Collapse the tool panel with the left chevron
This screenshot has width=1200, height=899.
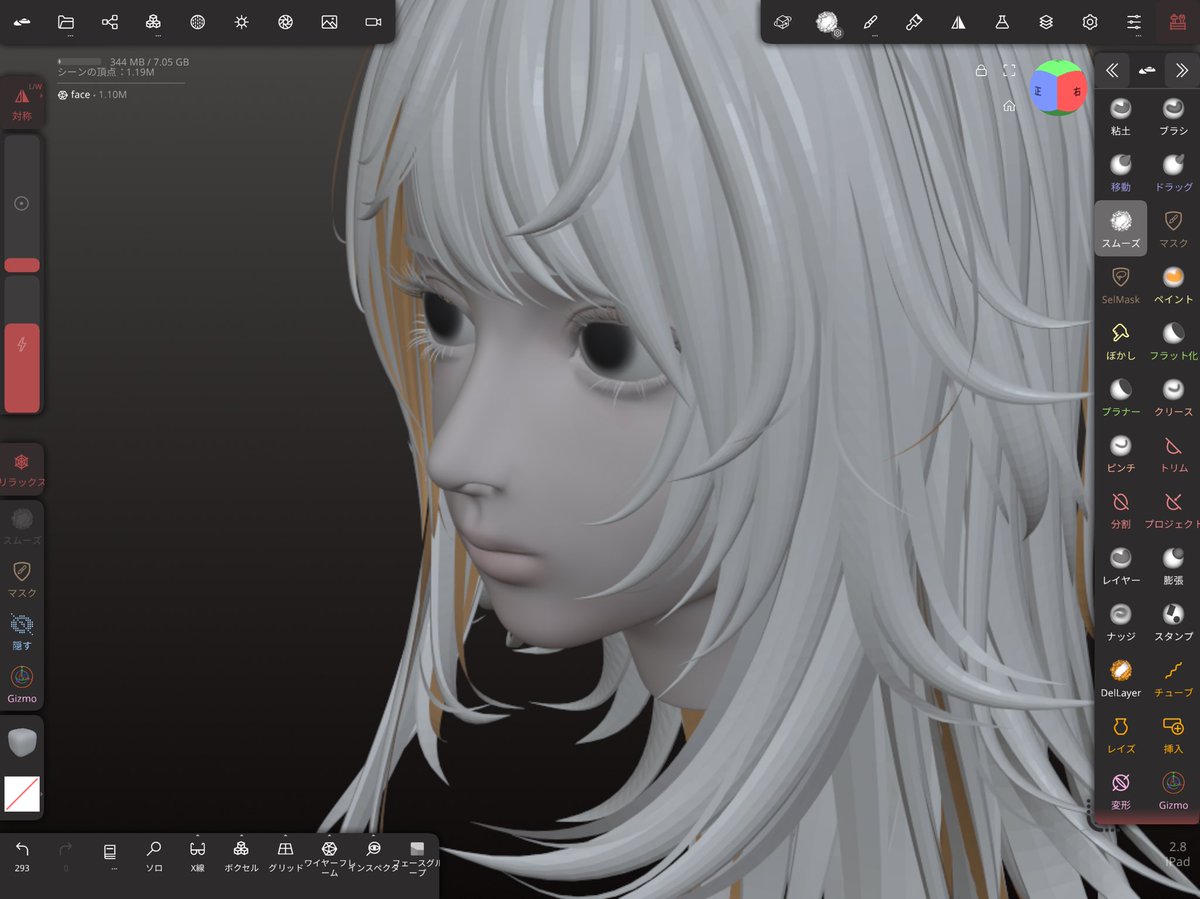pos(1112,70)
